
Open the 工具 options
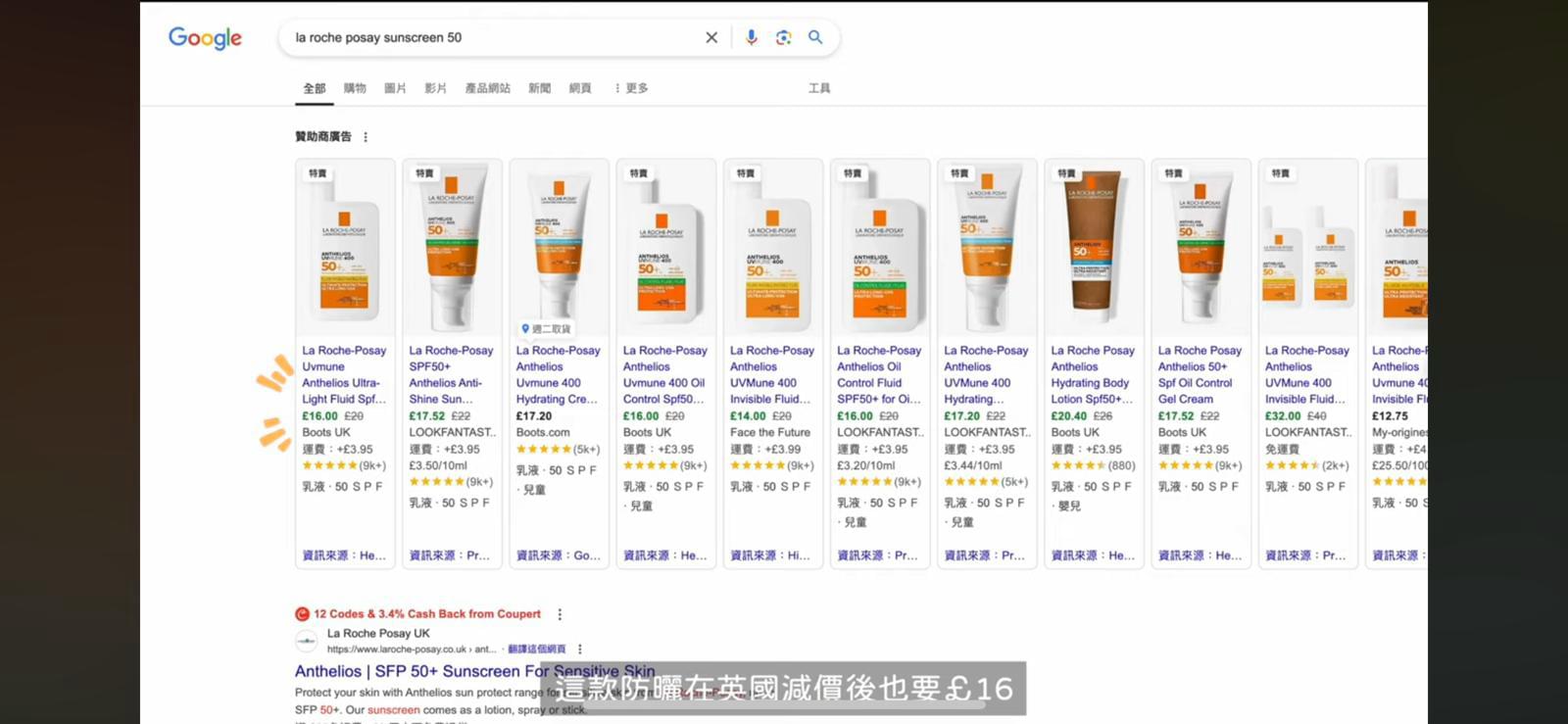pos(819,88)
